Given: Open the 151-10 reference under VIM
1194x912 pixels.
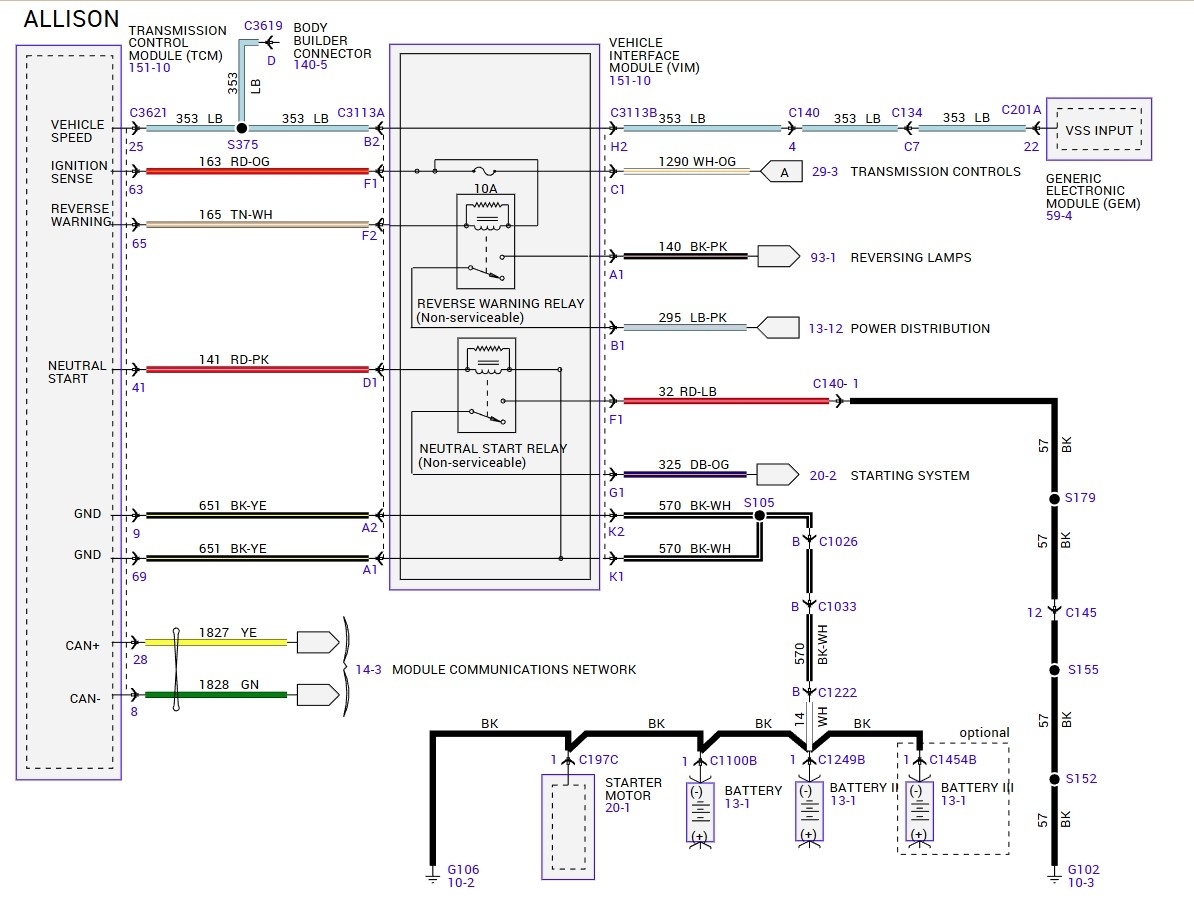Looking at the screenshot, I should click(630, 81).
